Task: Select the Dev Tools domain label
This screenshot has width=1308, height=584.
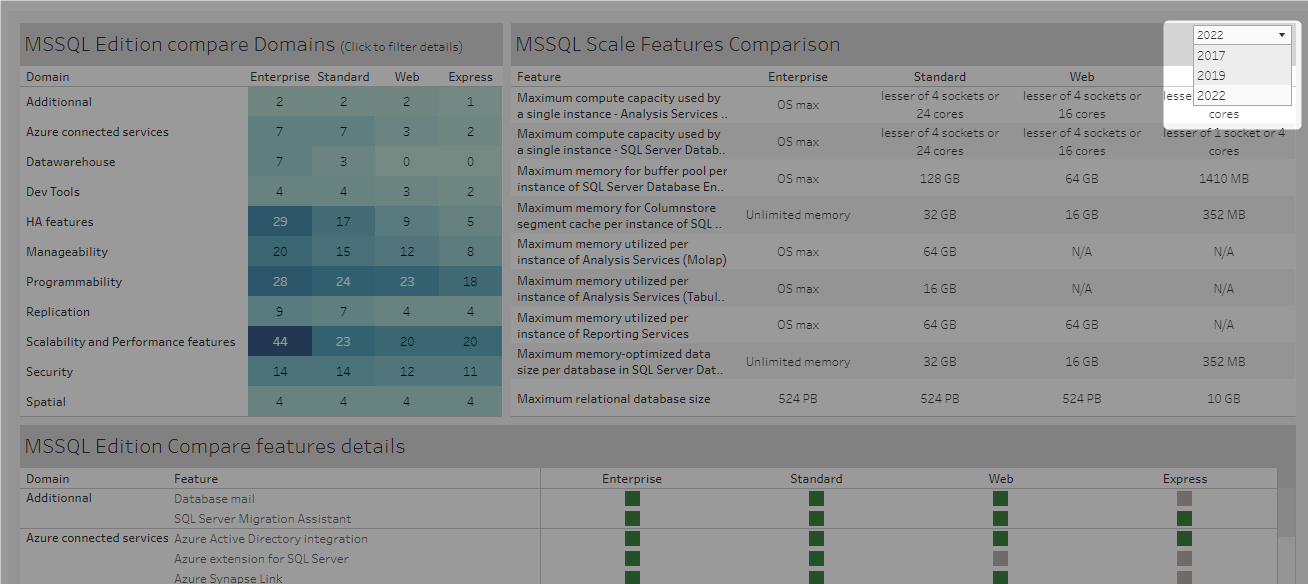Action: 53,192
